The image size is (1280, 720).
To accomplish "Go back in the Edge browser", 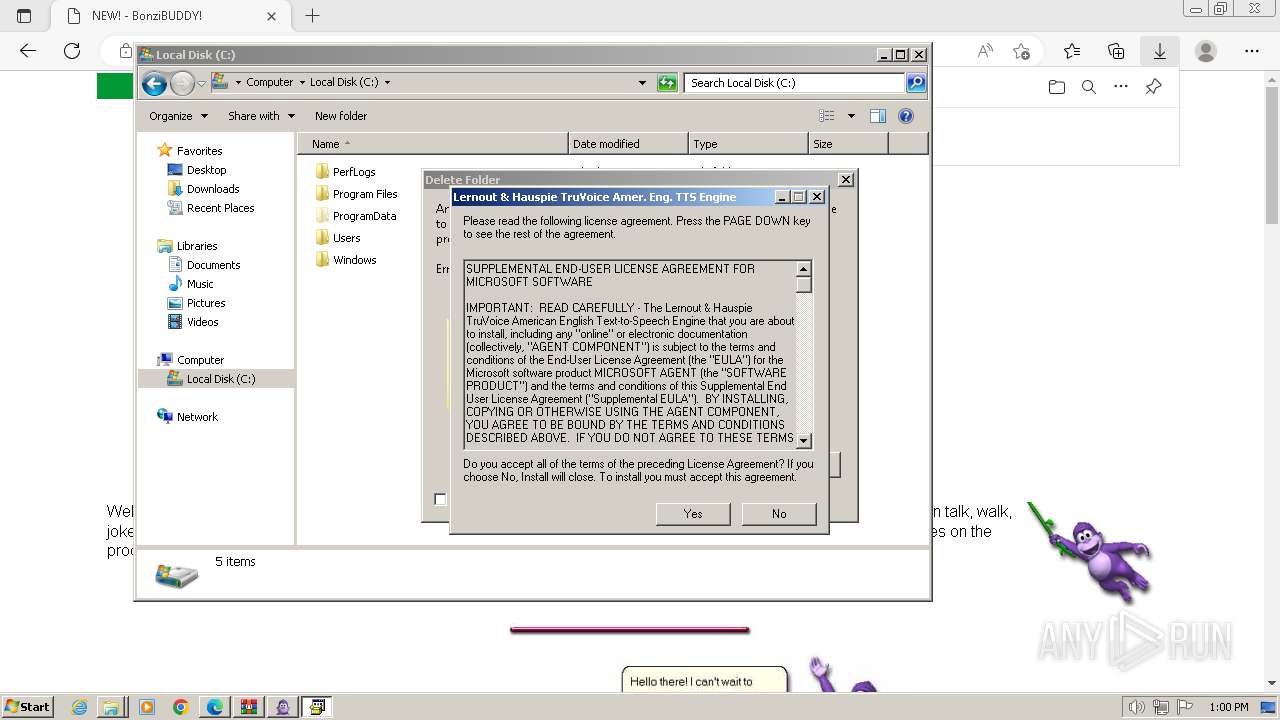I will 28,51.
